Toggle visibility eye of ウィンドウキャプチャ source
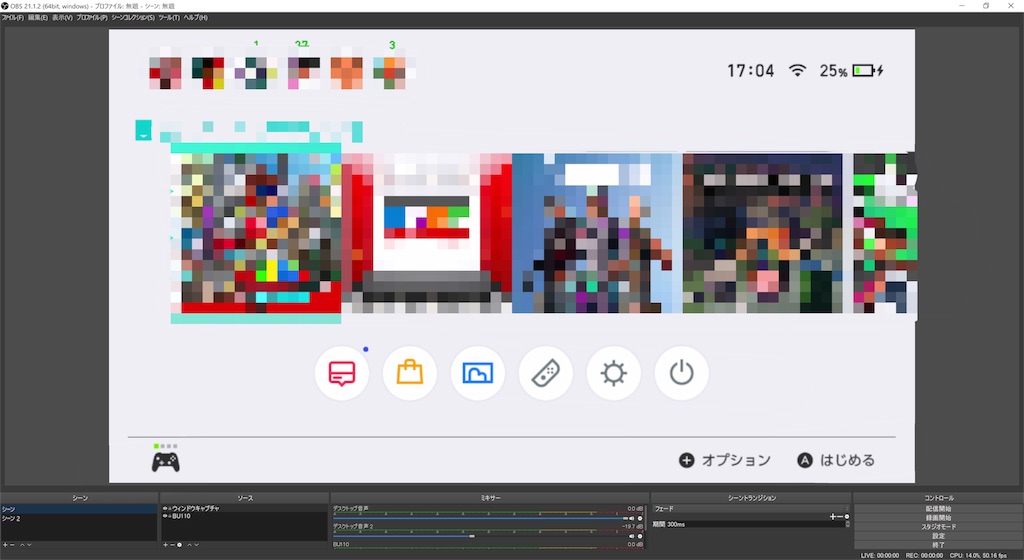This screenshot has width=1024, height=560. [165, 508]
